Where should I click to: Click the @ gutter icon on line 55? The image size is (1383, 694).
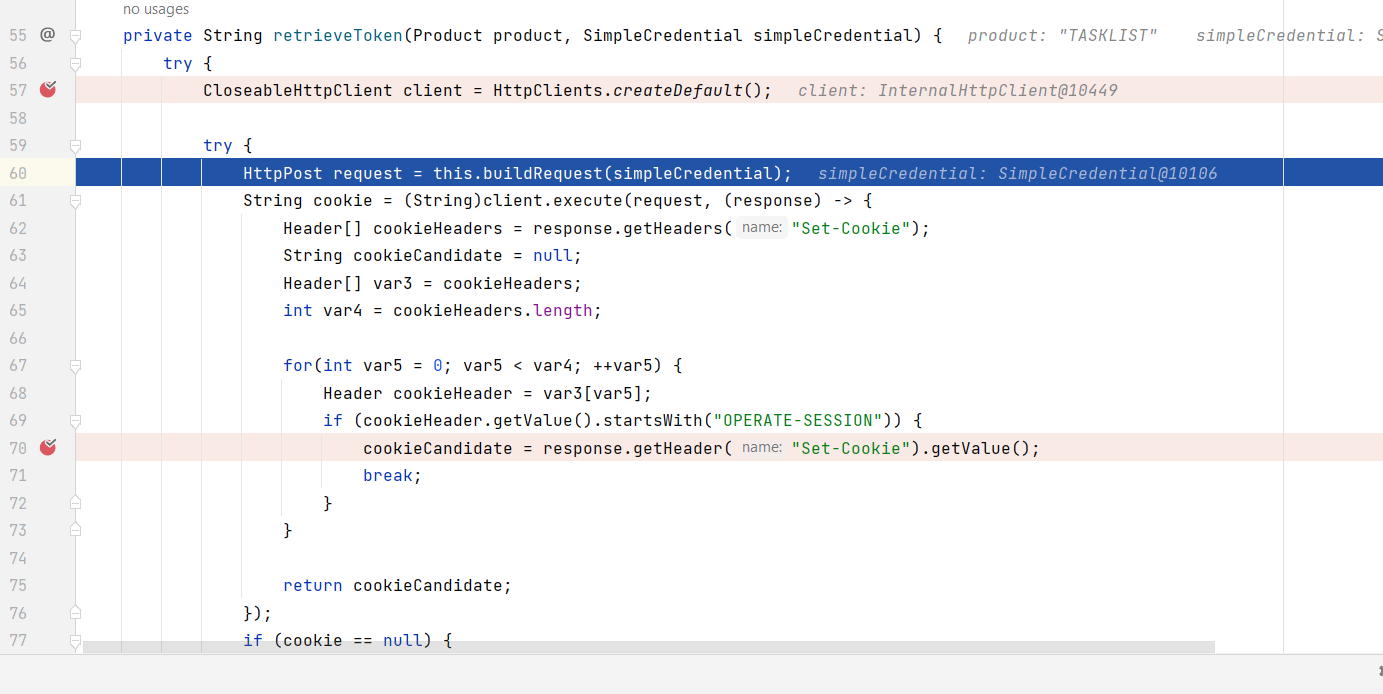coord(47,35)
